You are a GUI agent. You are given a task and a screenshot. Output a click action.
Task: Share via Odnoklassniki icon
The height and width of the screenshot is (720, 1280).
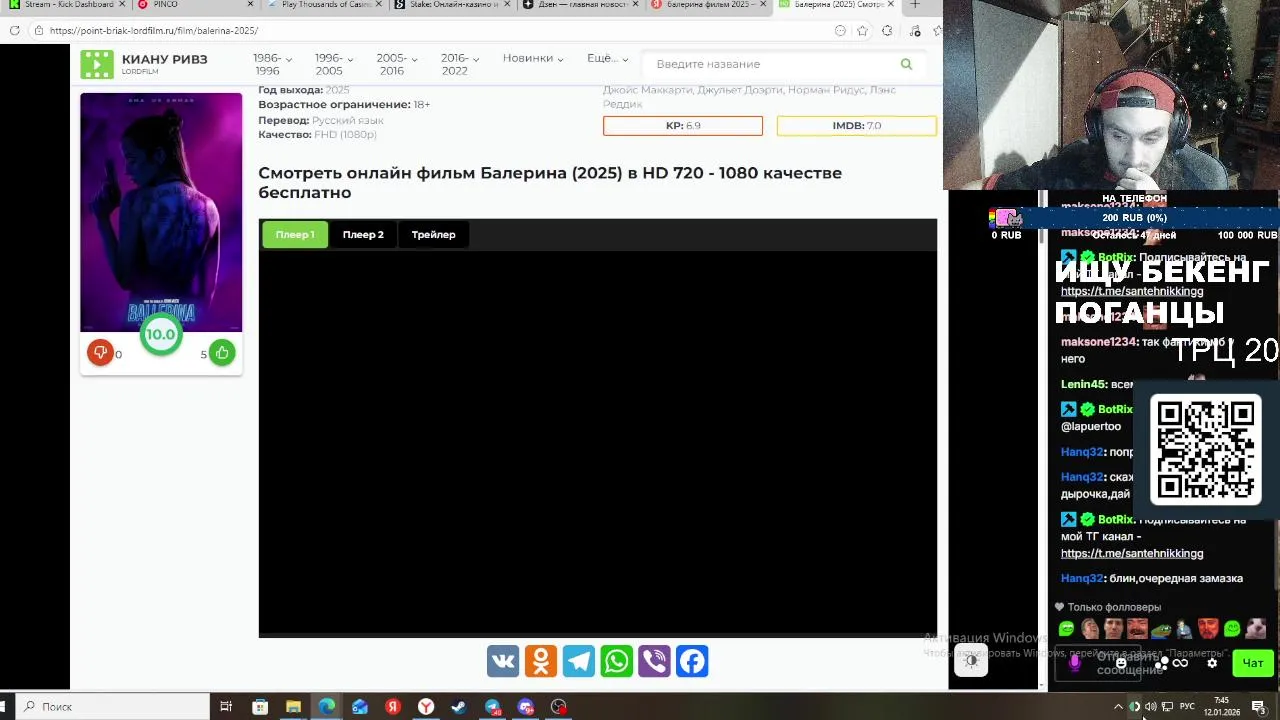(541, 661)
